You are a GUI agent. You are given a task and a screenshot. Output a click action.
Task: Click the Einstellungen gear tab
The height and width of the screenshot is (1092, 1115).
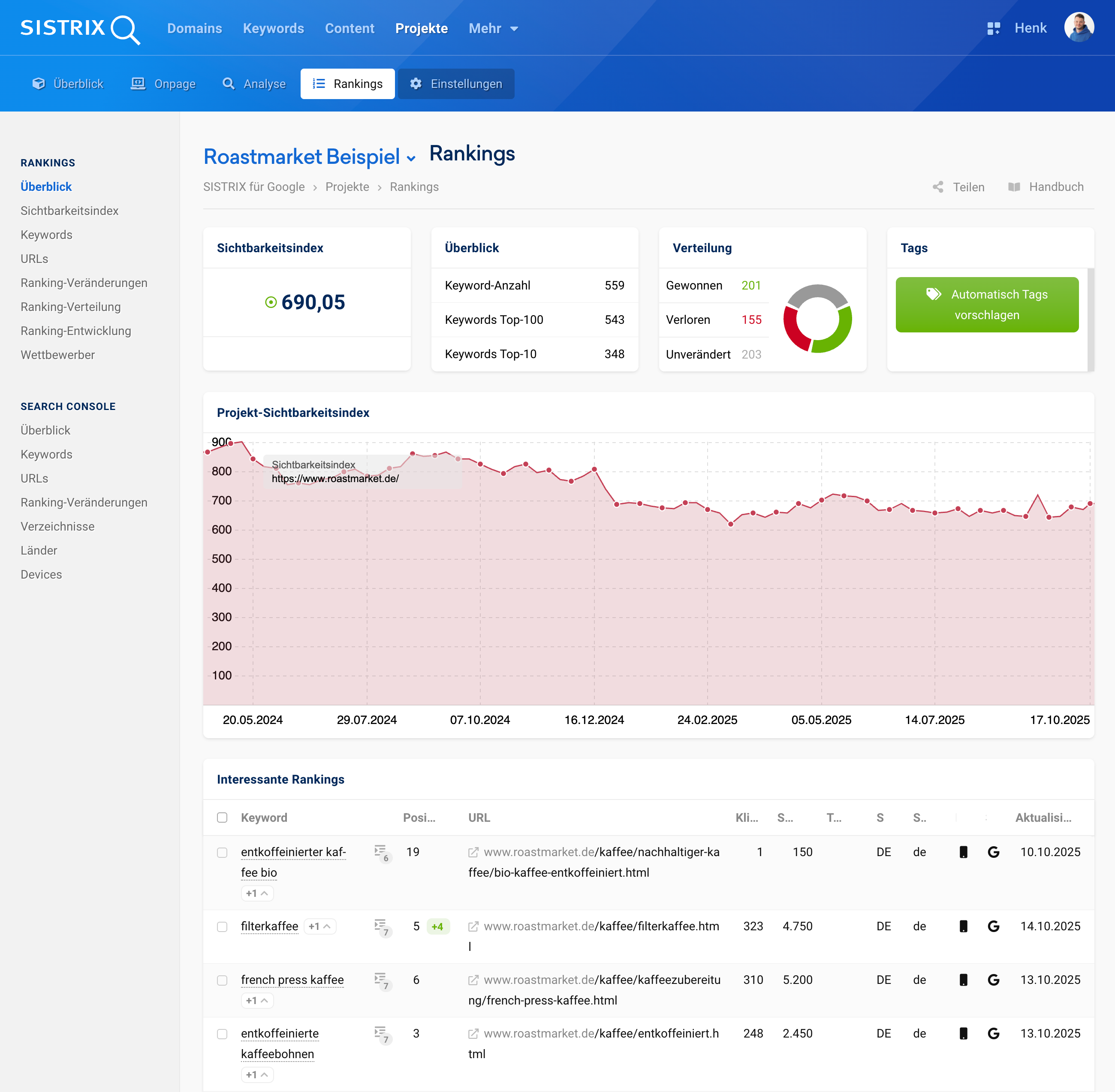pos(456,84)
